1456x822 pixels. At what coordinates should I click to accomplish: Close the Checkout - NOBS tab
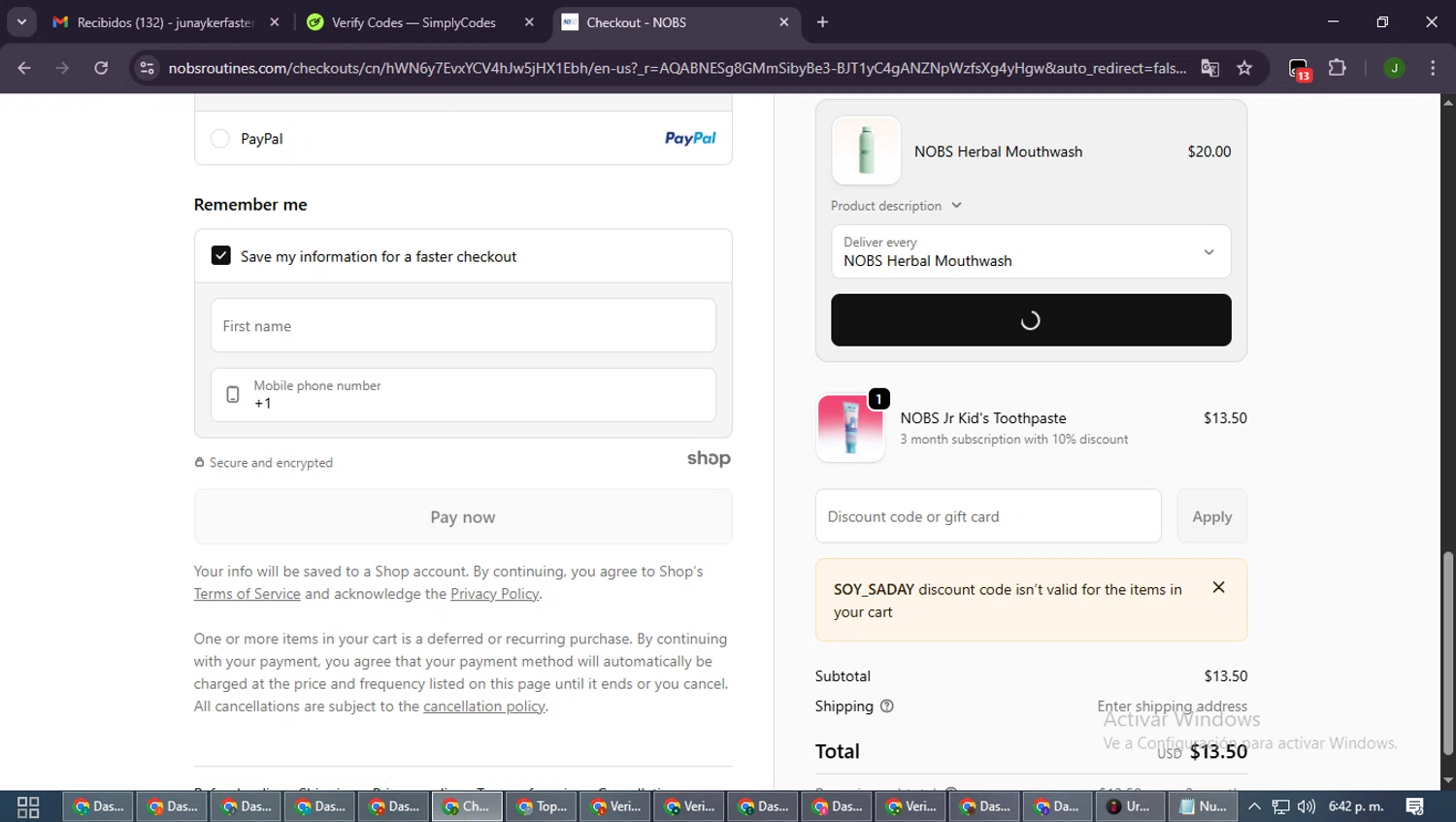[x=784, y=22]
